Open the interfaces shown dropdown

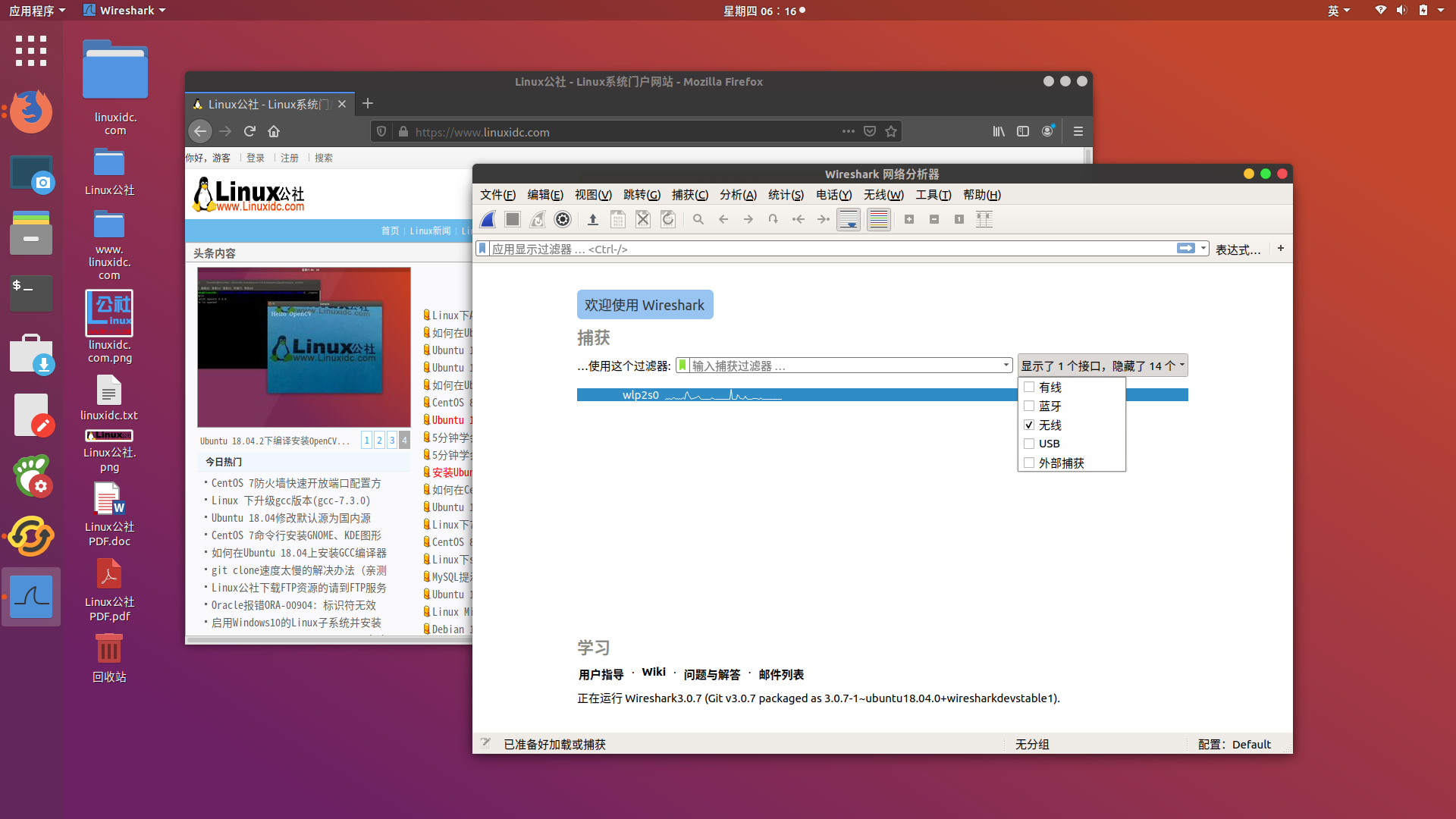[1102, 365]
